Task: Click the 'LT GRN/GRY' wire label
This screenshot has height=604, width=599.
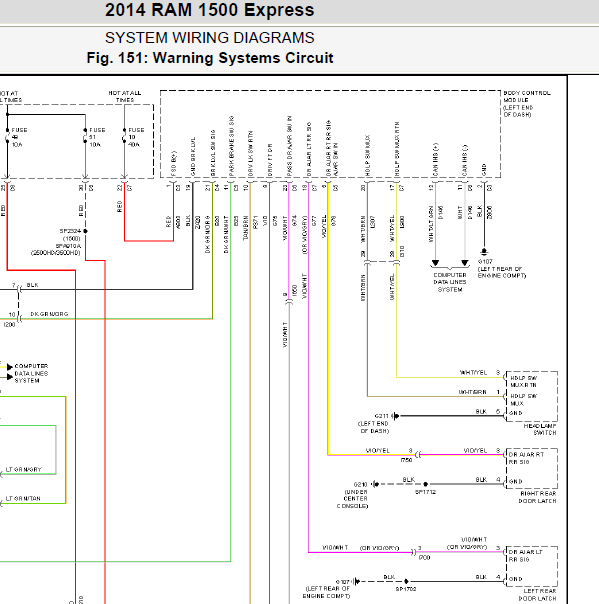Action: (23, 470)
